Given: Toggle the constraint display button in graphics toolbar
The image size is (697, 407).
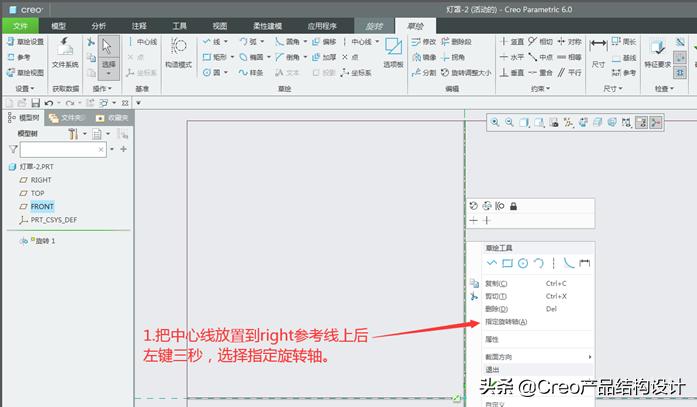Looking at the screenshot, I should (x=641, y=122).
